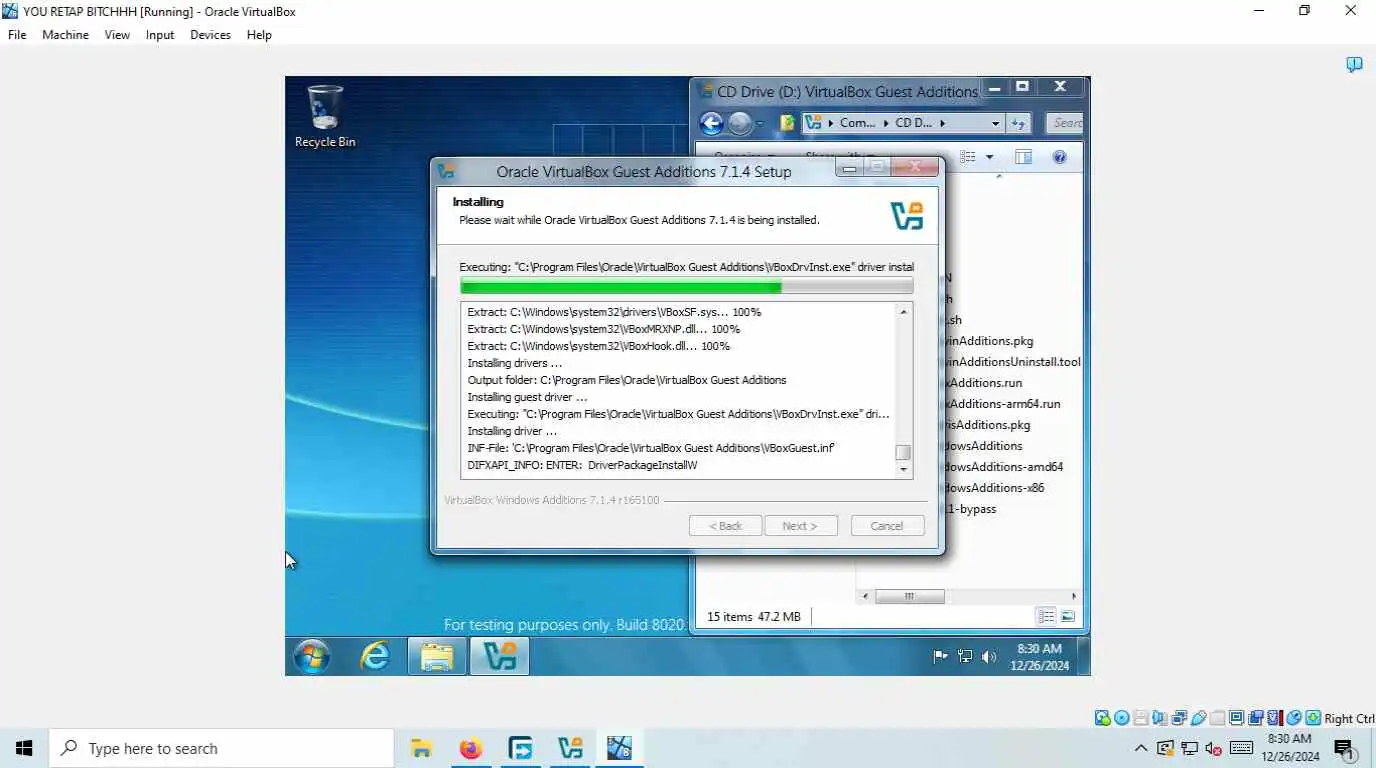Click the Back button in setup
This screenshot has height=768, width=1376.
click(x=725, y=526)
